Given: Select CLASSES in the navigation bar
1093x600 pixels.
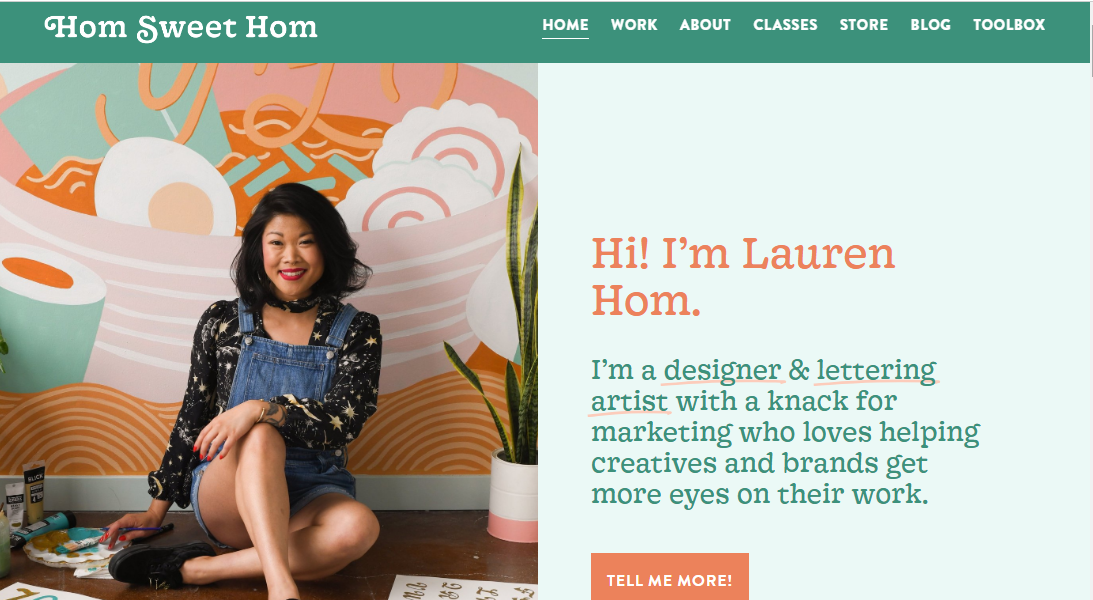Looking at the screenshot, I should point(785,25).
